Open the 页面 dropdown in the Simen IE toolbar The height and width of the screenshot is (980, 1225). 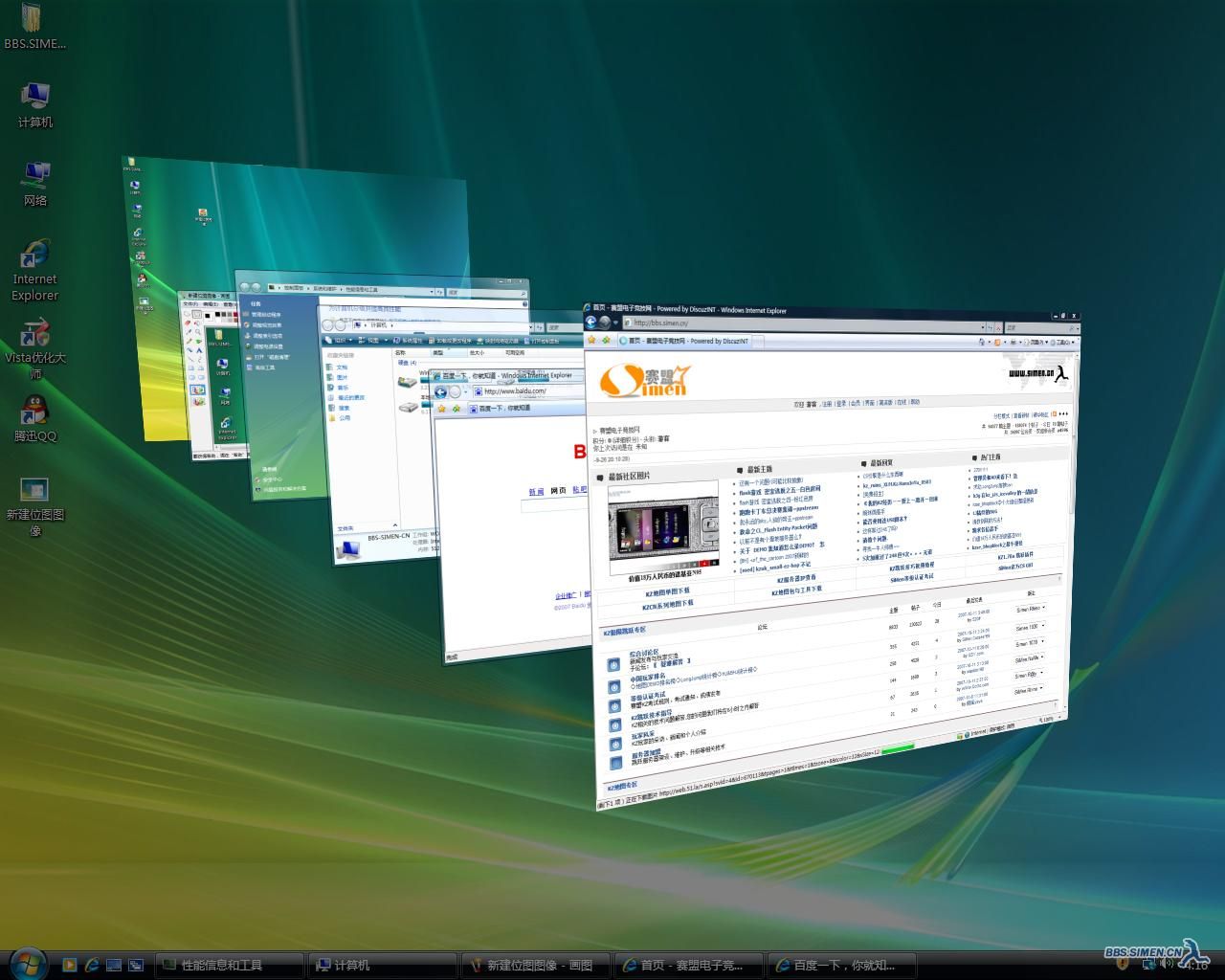point(1036,342)
